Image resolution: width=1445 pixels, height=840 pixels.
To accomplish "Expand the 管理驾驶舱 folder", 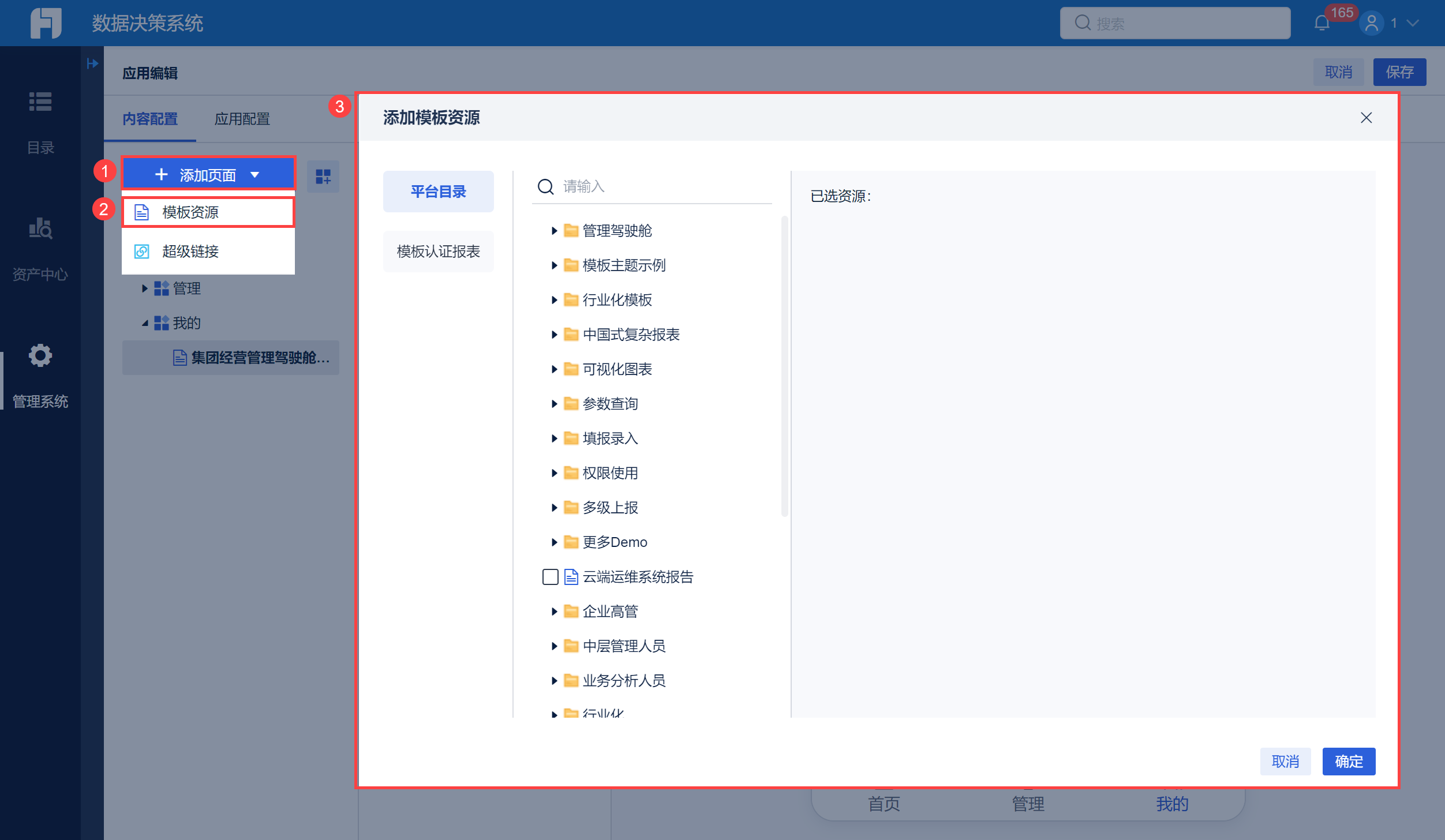I will [x=554, y=231].
